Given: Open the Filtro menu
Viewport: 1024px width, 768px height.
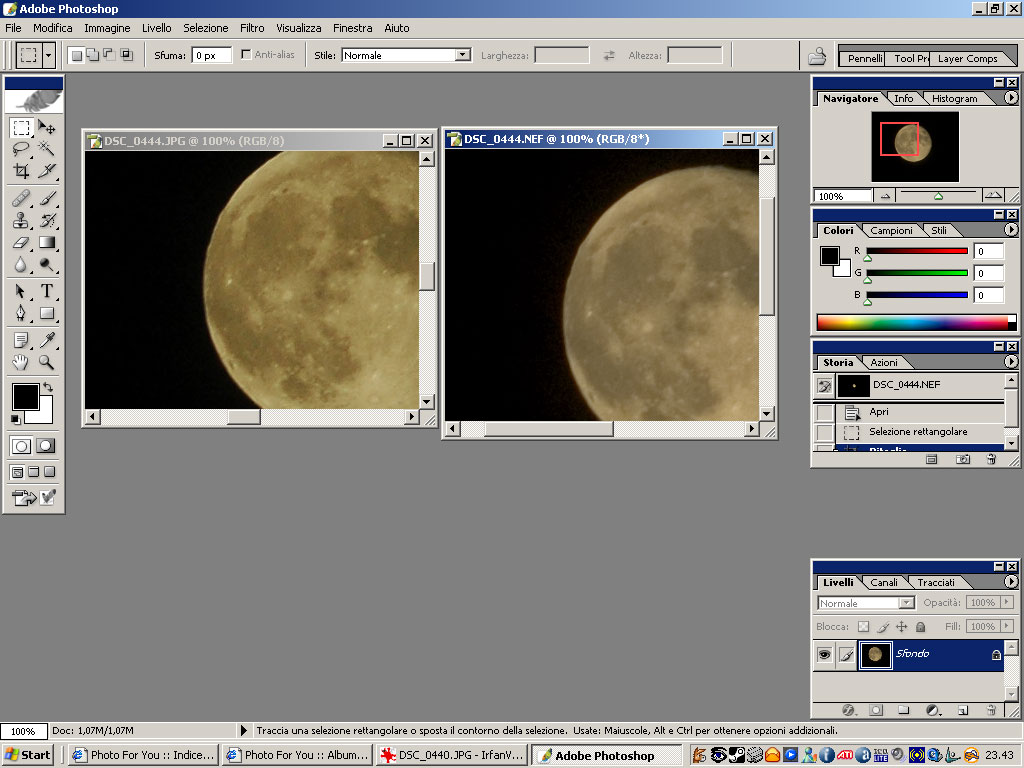Looking at the screenshot, I should (252, 28).
